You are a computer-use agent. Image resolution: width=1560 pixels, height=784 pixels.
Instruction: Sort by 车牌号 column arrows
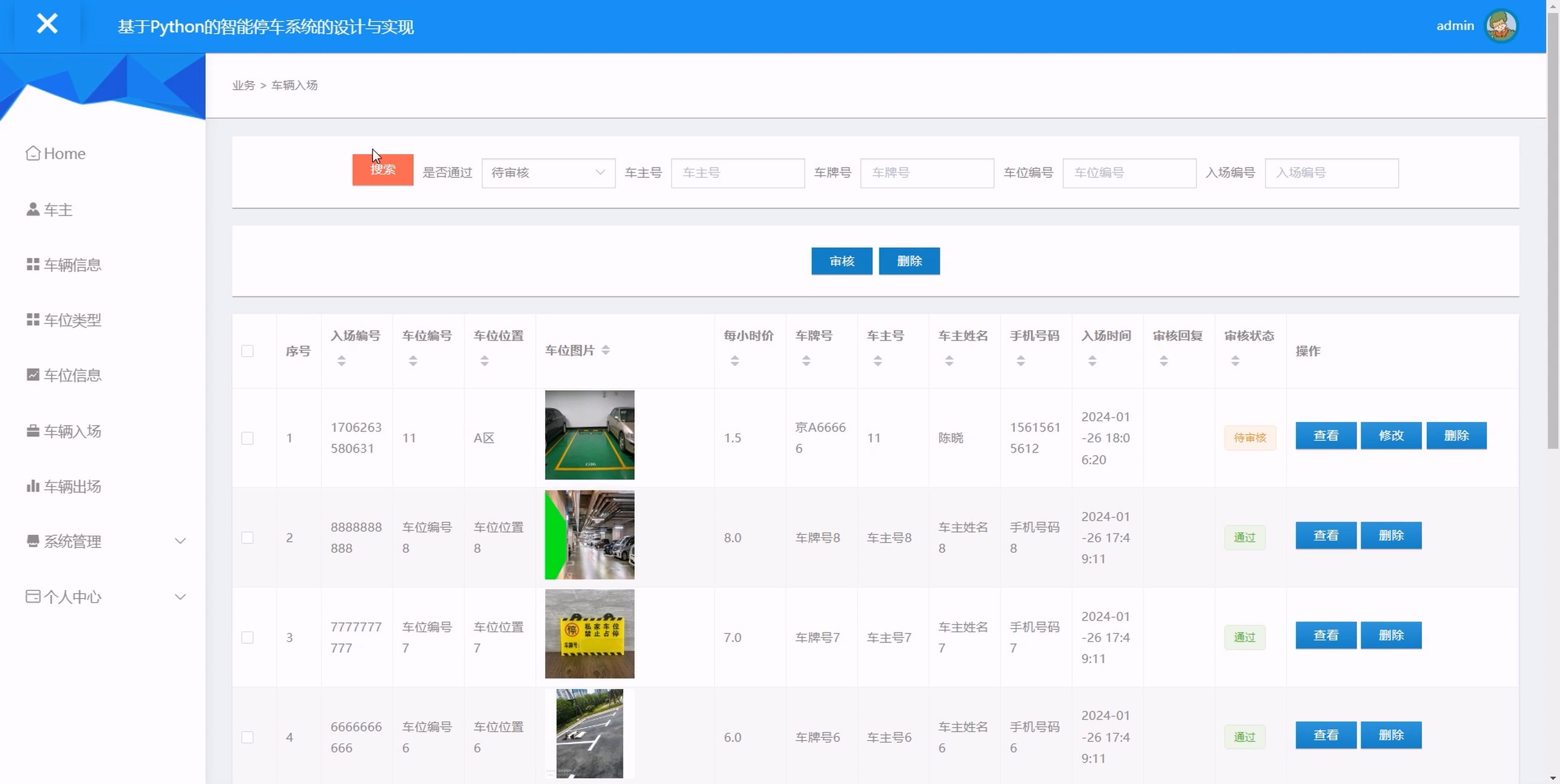pyautogui.click(x=806, y=361)
